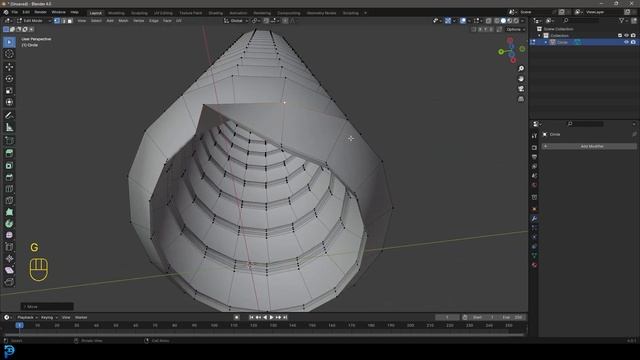Collapse the Collection tree in outliner
This screenshot has width=640, height=360.
(x=539, y=36)
